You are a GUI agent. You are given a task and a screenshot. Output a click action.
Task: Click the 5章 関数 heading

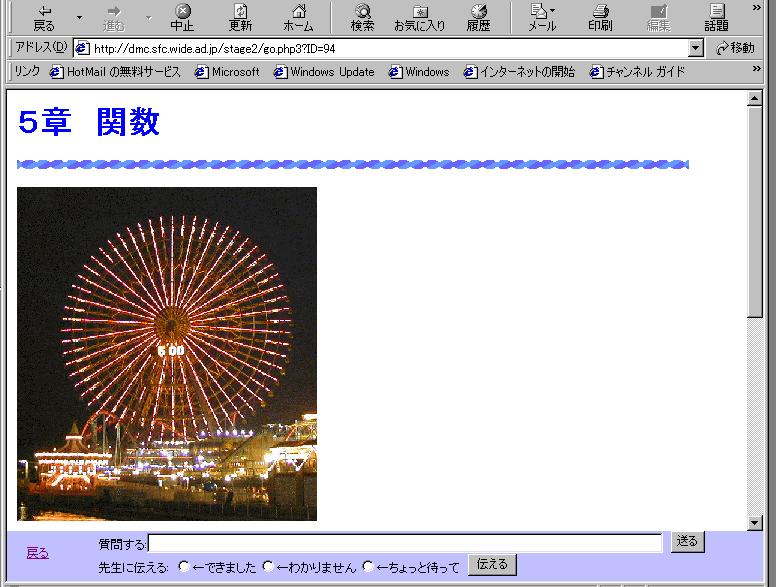pos(89,122)
